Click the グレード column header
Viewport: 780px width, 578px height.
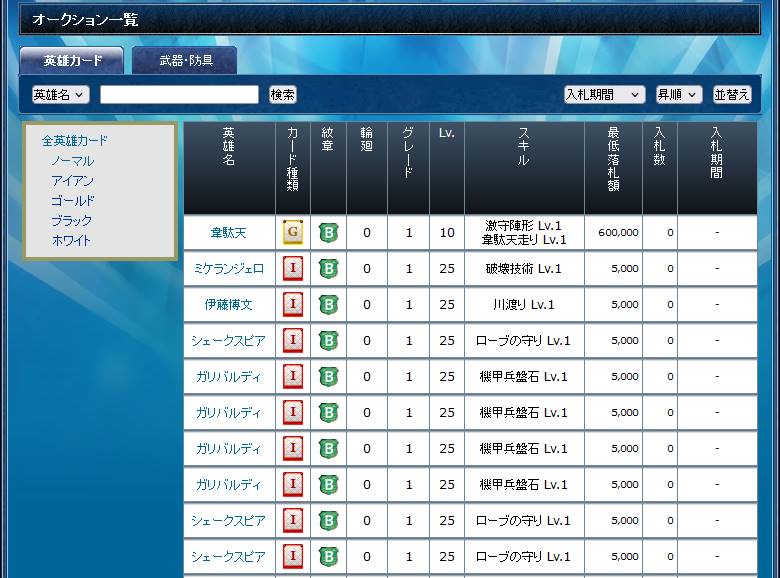click(x=408, y=168)
